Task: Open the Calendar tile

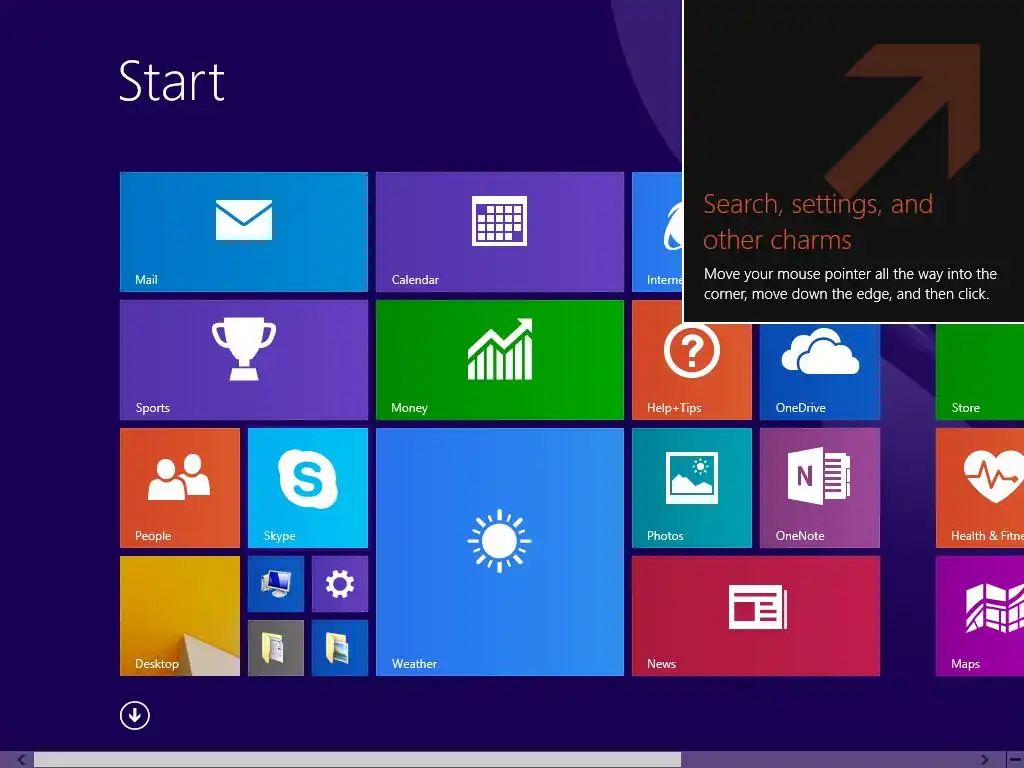Action: tap(500, 232)
